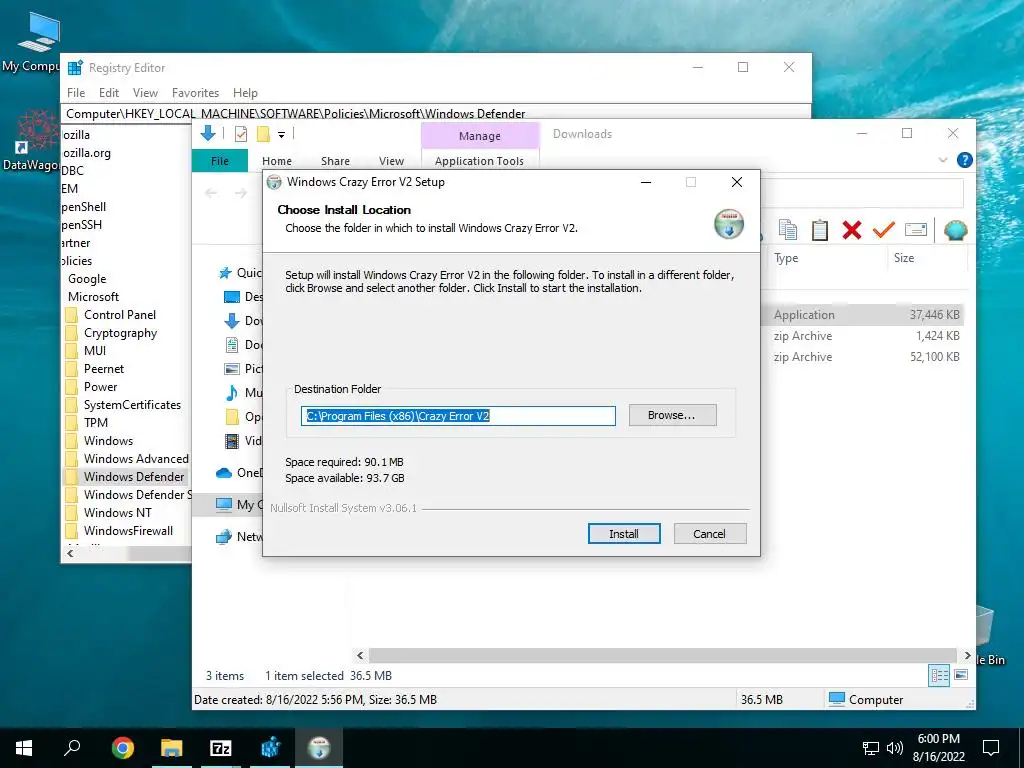Open Google Chrome from taskbar

click(122, 748)
